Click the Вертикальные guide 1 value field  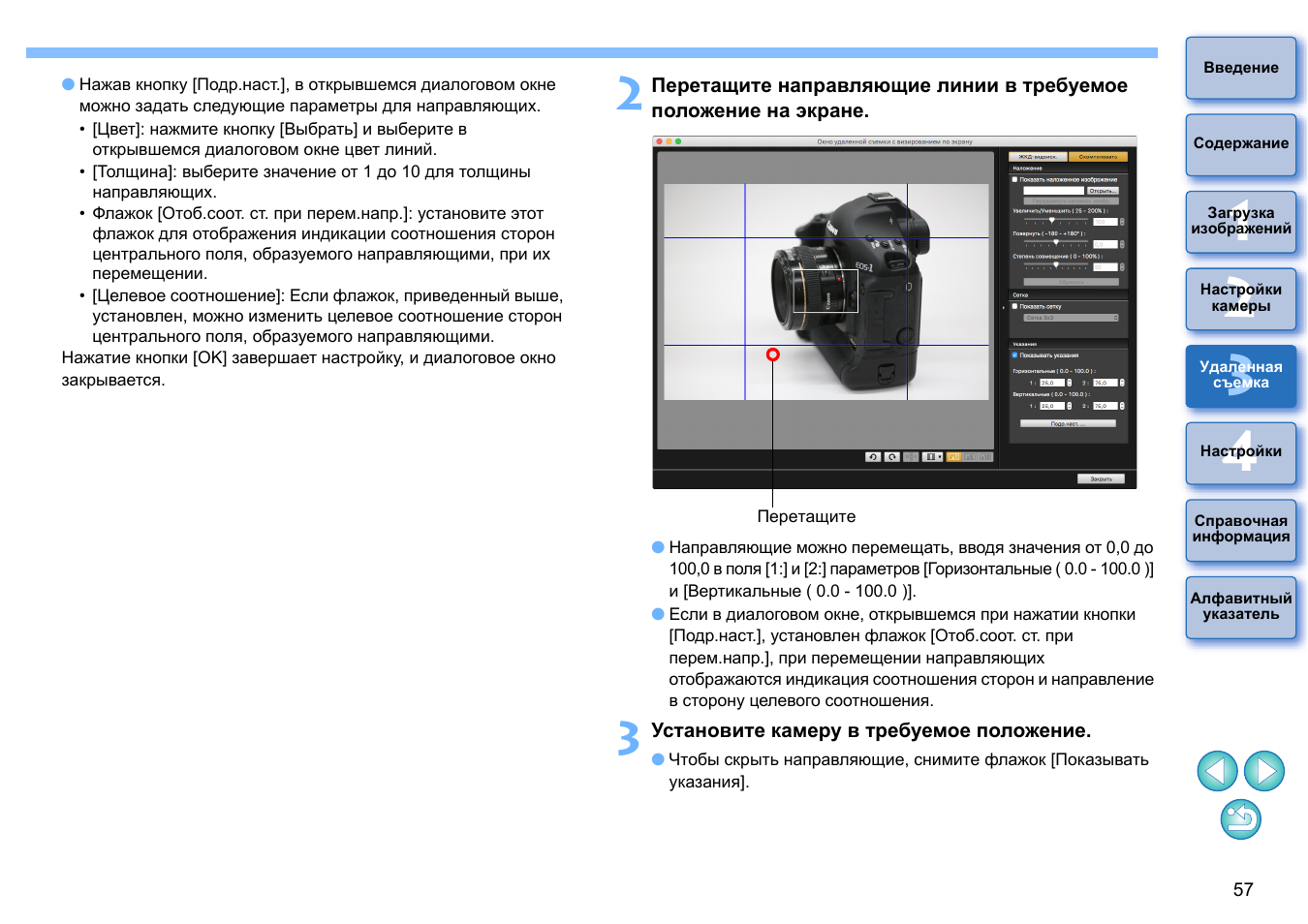pyautogui.click(x=1052, y=406)
